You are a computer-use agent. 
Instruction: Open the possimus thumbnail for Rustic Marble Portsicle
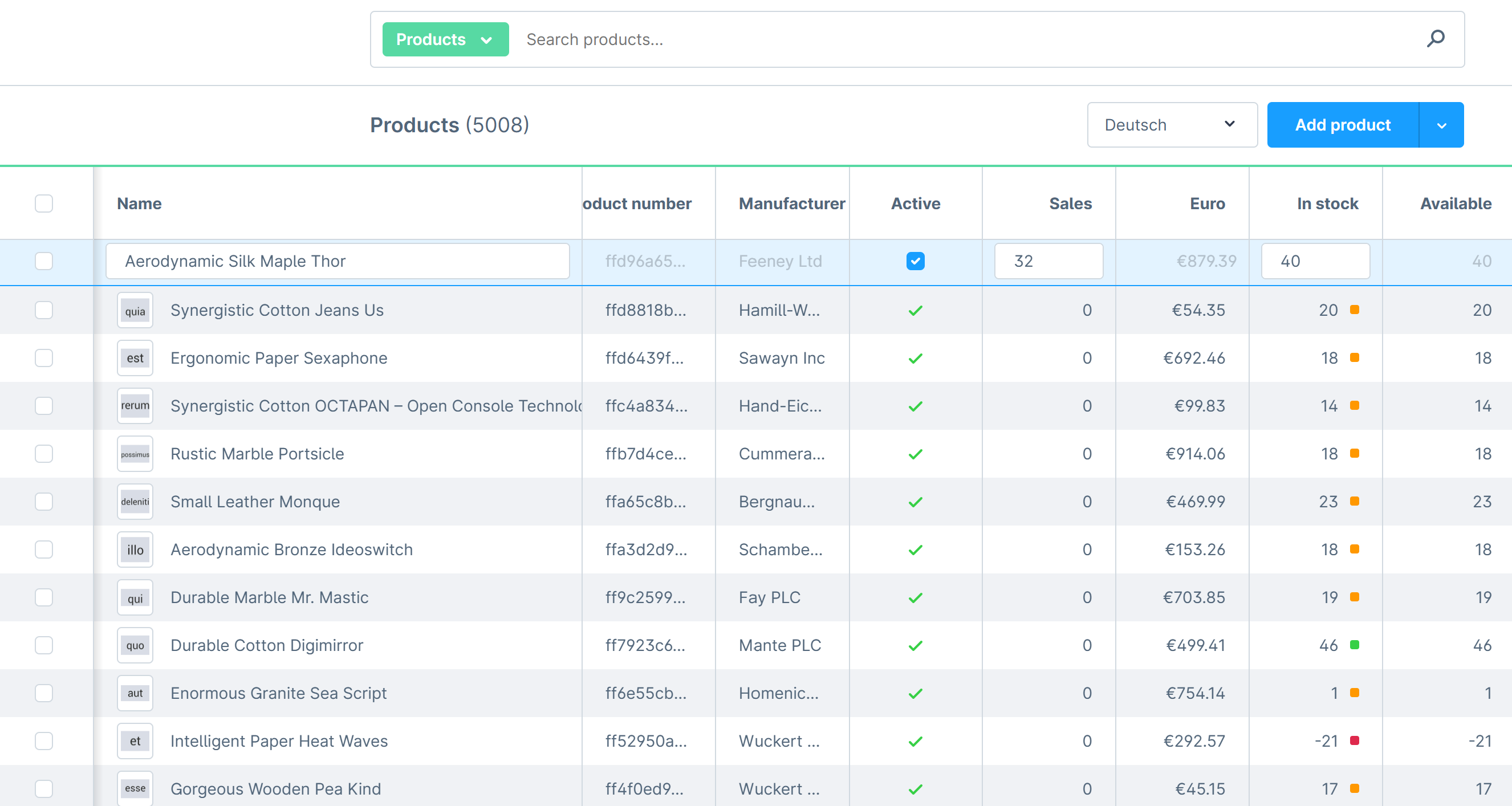[x=135, y=453]
